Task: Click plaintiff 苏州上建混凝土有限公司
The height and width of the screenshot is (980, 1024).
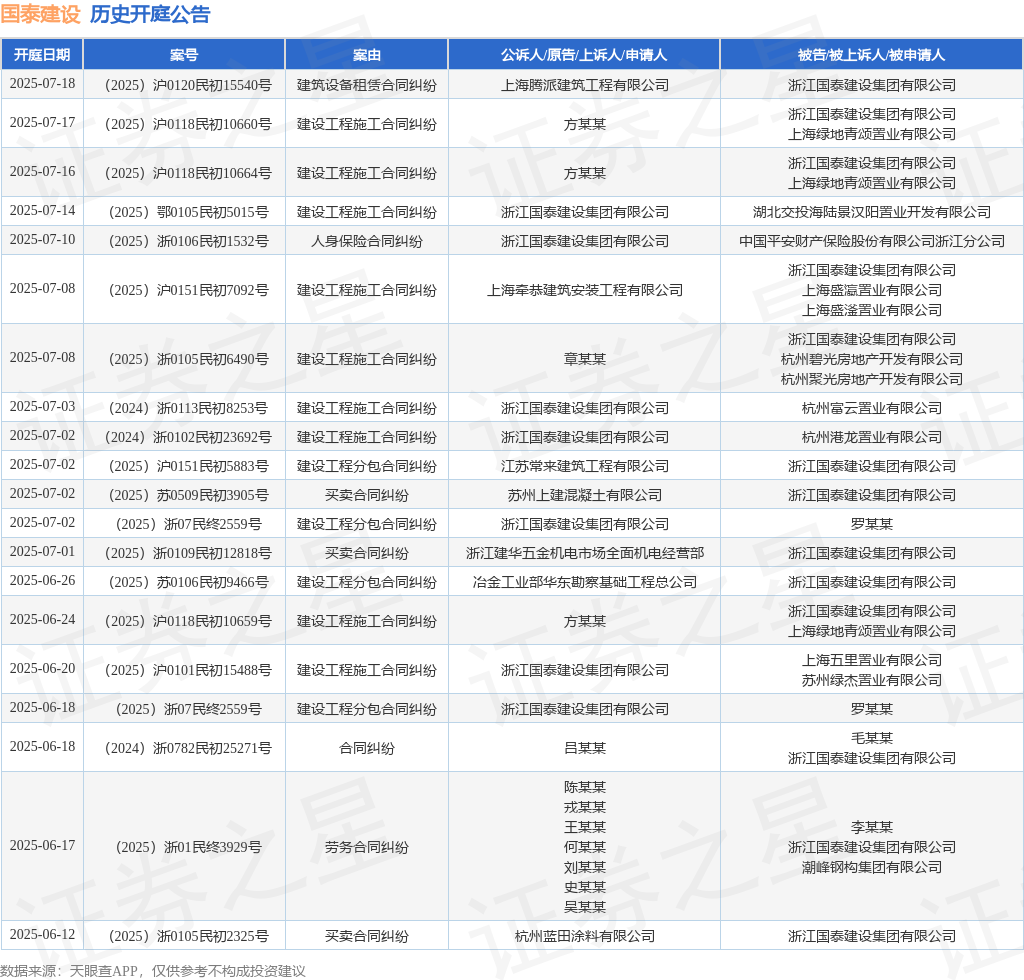Action: [x=584, y=495]
